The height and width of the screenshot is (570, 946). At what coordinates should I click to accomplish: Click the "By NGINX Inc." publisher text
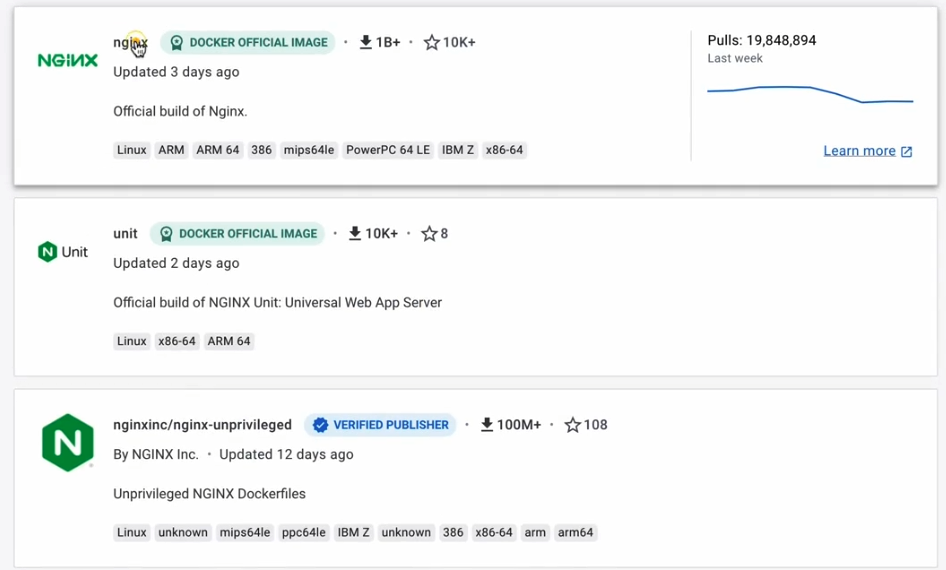[x=156, y=454]
